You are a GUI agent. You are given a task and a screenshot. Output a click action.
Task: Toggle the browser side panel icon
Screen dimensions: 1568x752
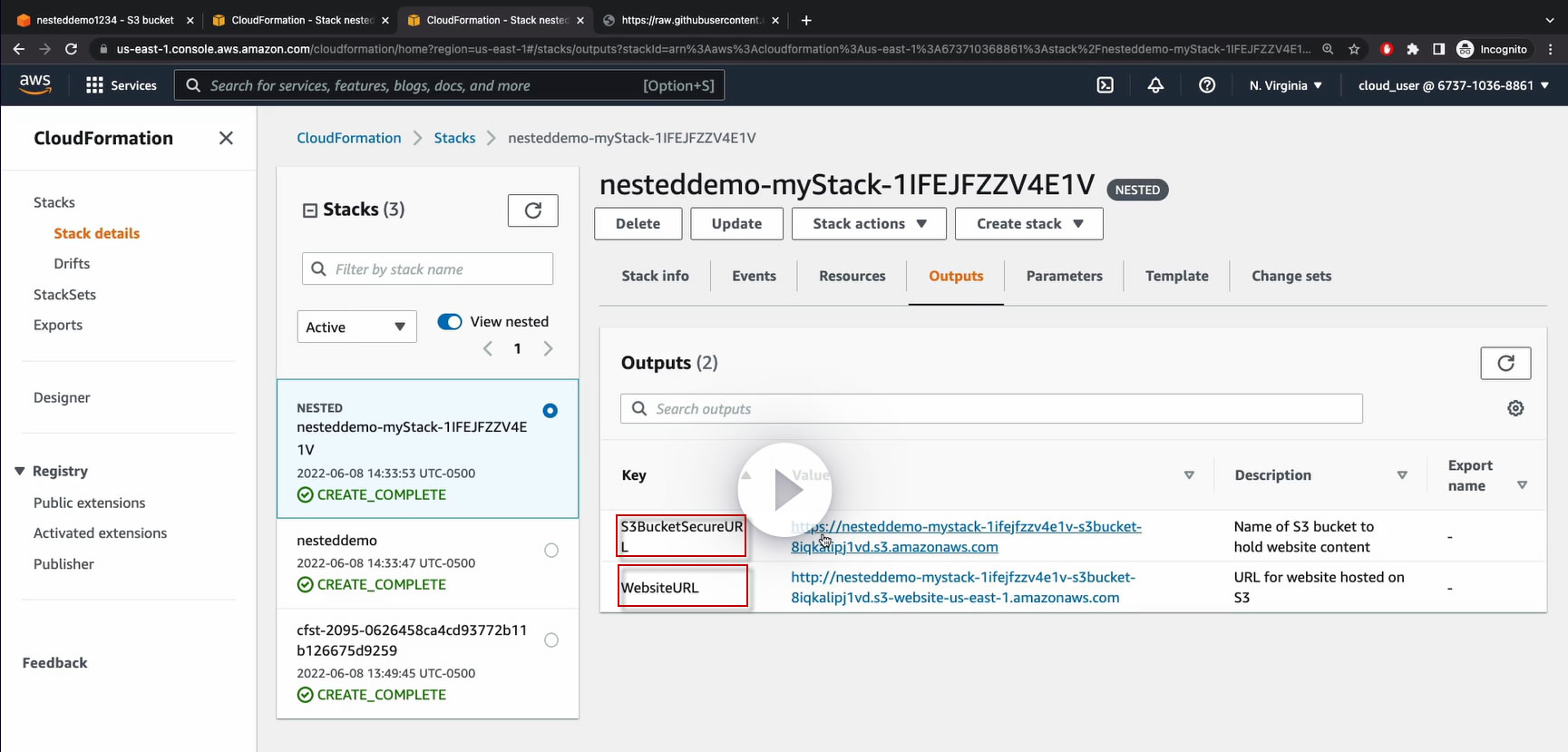(1438, 49)
